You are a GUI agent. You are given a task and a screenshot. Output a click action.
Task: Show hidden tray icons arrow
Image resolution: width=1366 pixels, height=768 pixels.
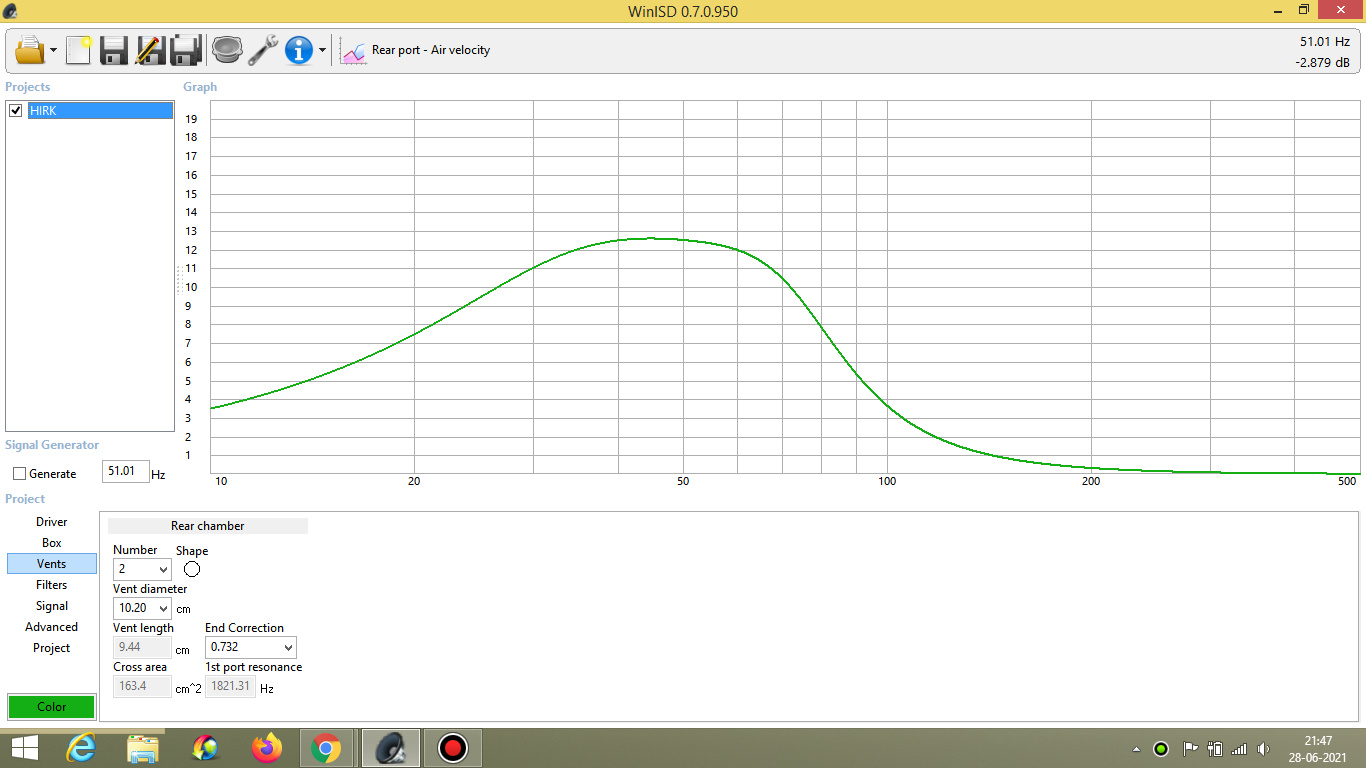[x=1136, y=749]
